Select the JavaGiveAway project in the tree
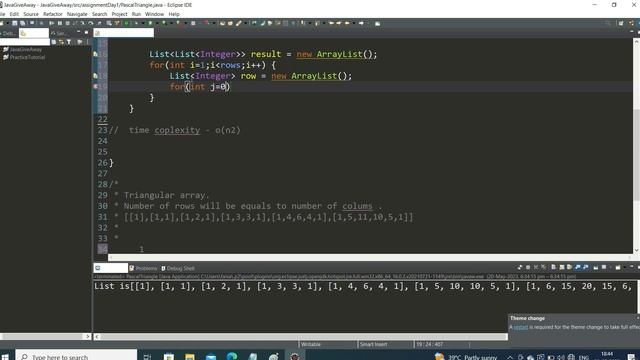Viewport: 640px width, 360px height. [x=22, y=49]
